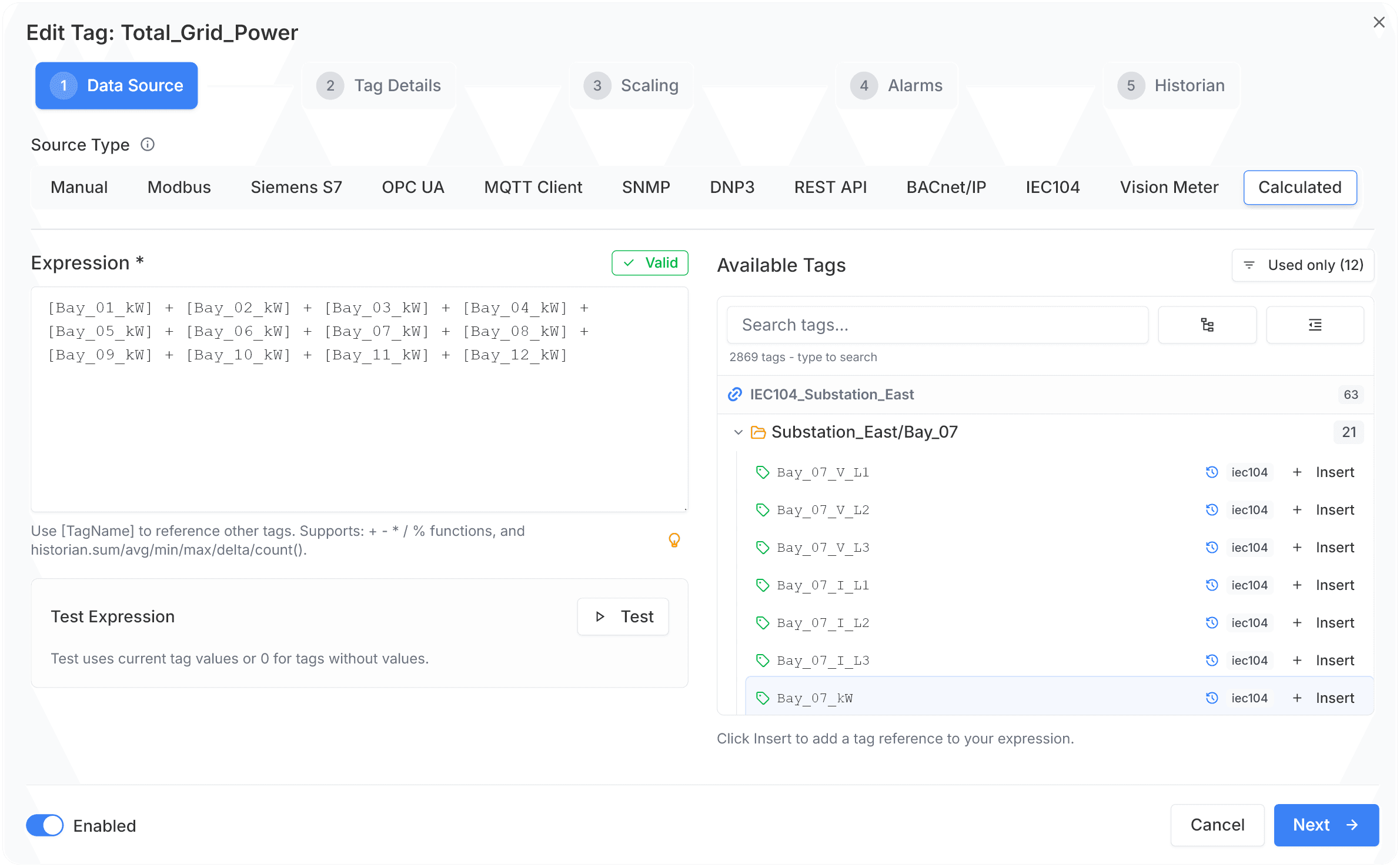
Task: Click the lightbulb hint icon below expression
Action: 674,540
